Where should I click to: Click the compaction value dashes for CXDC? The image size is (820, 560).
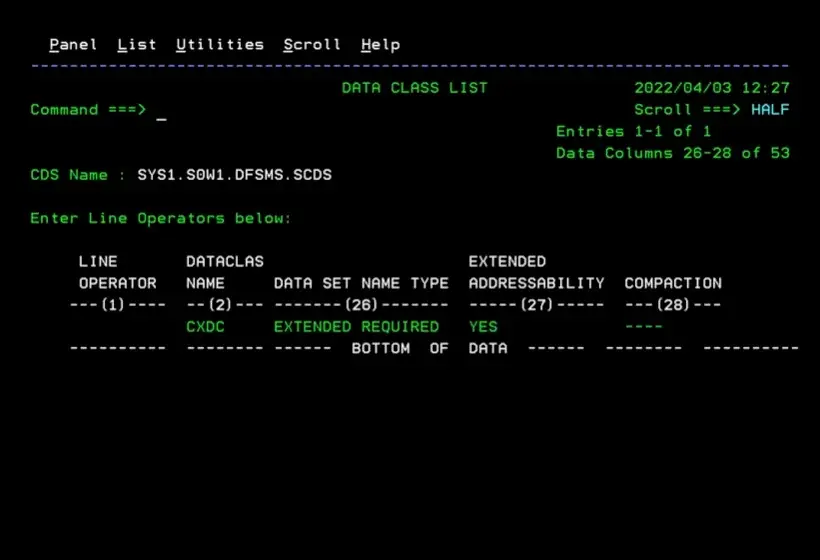[x=644, y=327]
